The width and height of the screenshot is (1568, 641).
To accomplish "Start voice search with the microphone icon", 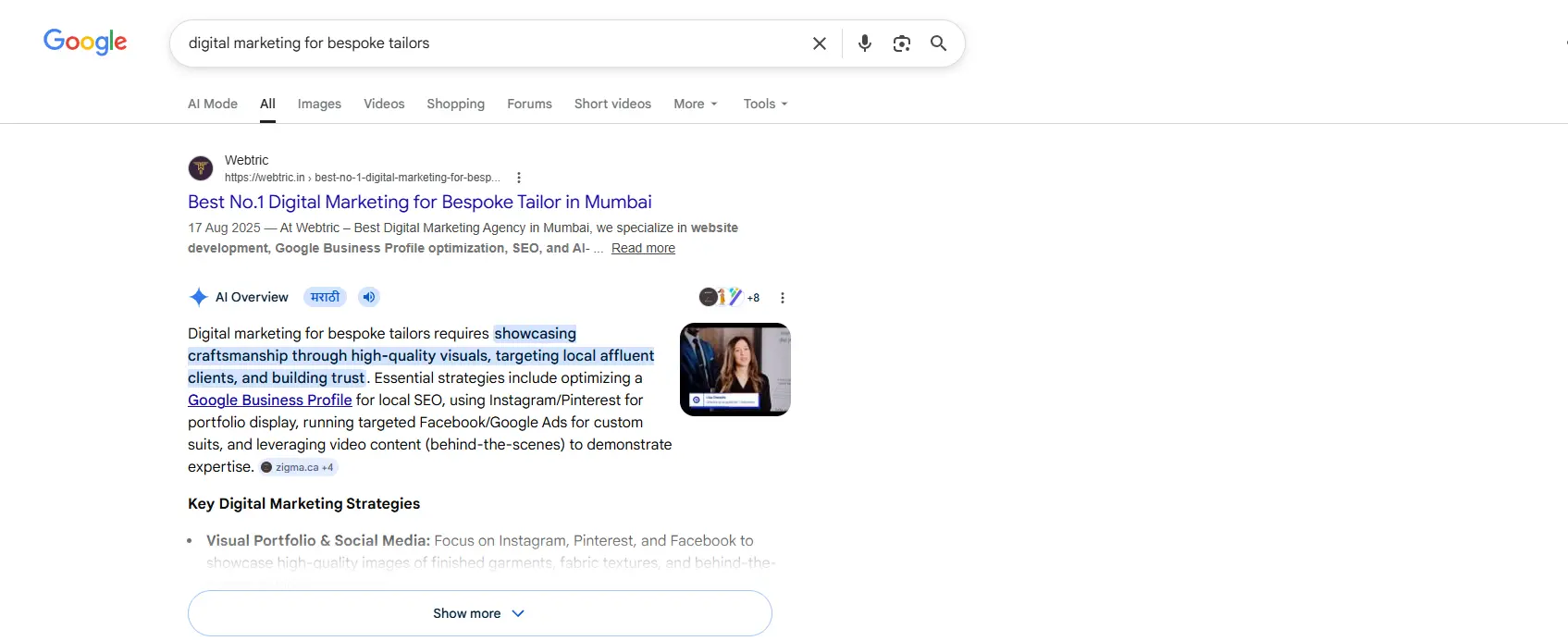I will coord(865,43).
